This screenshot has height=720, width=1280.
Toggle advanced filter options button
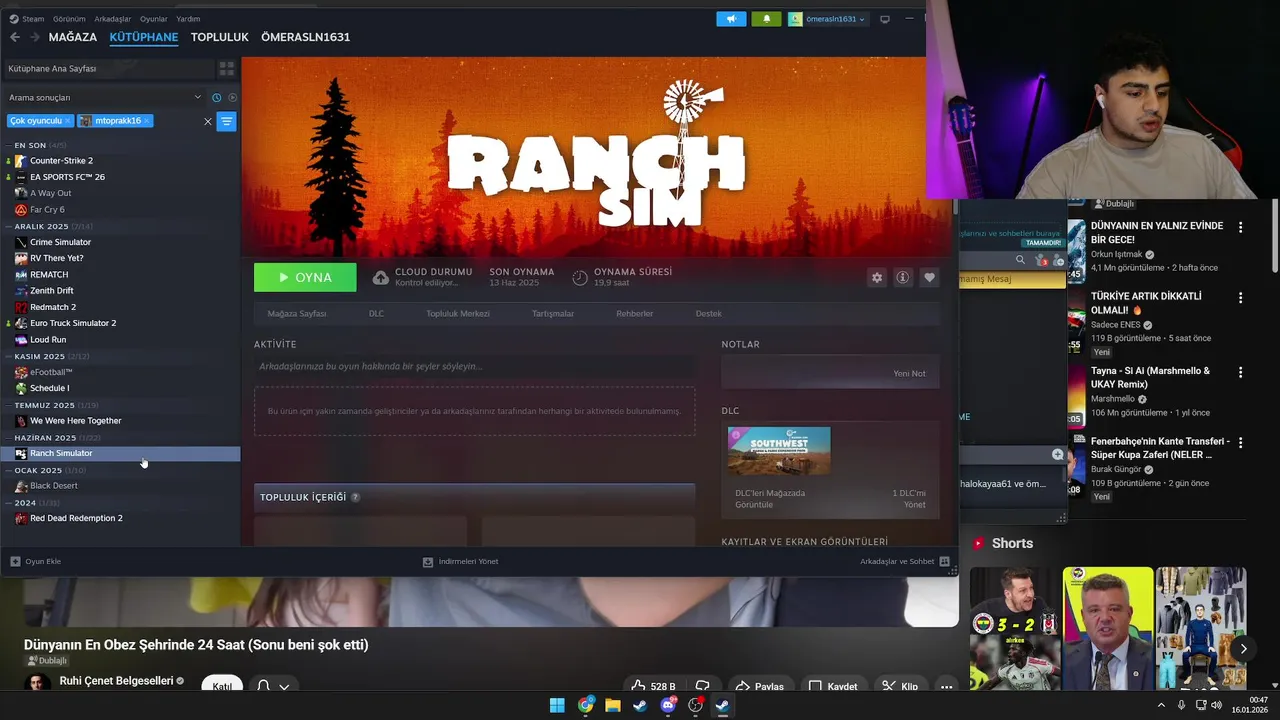pos(227,121)
